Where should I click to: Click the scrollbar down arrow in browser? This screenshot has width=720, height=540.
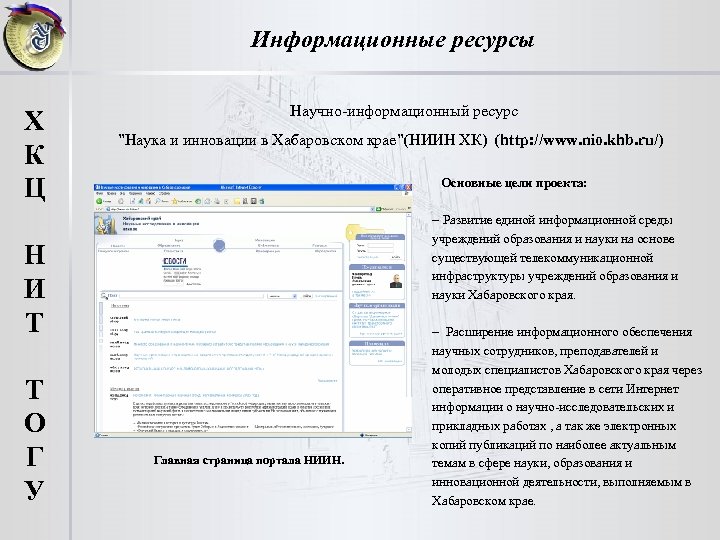pos(409,429)
